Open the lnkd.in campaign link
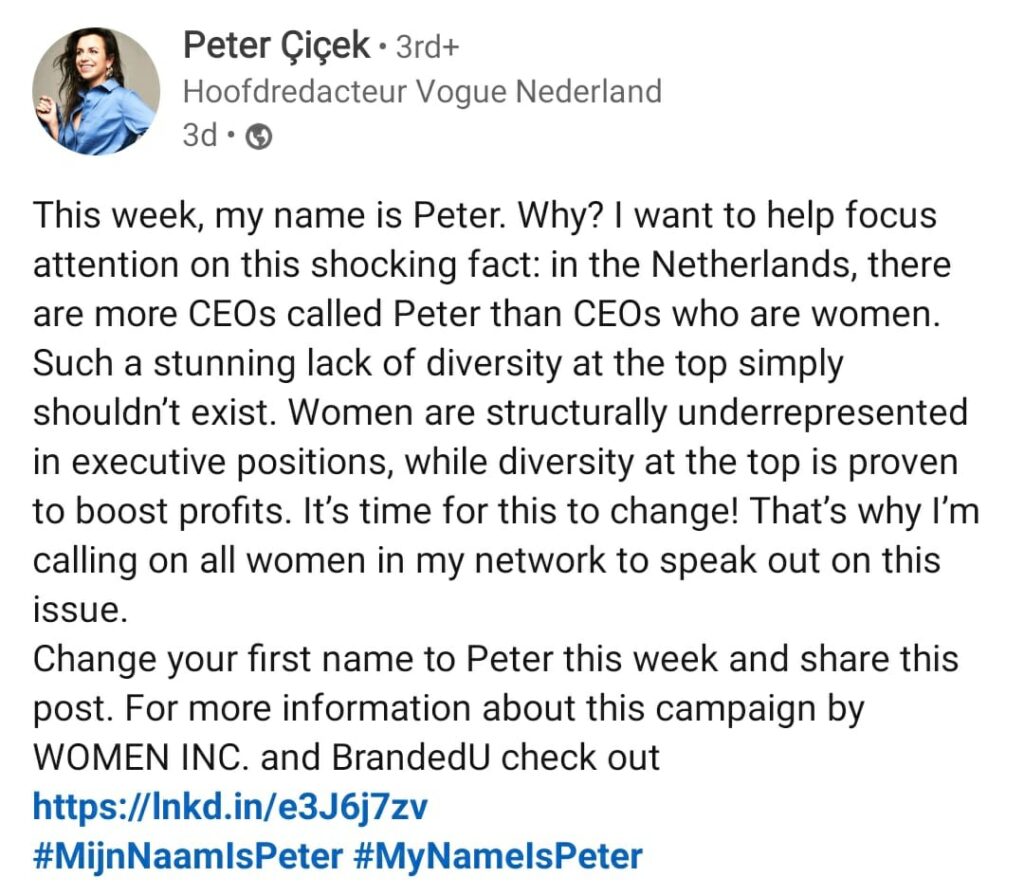This screenshot has width=1024, height=895. [231, 806]
